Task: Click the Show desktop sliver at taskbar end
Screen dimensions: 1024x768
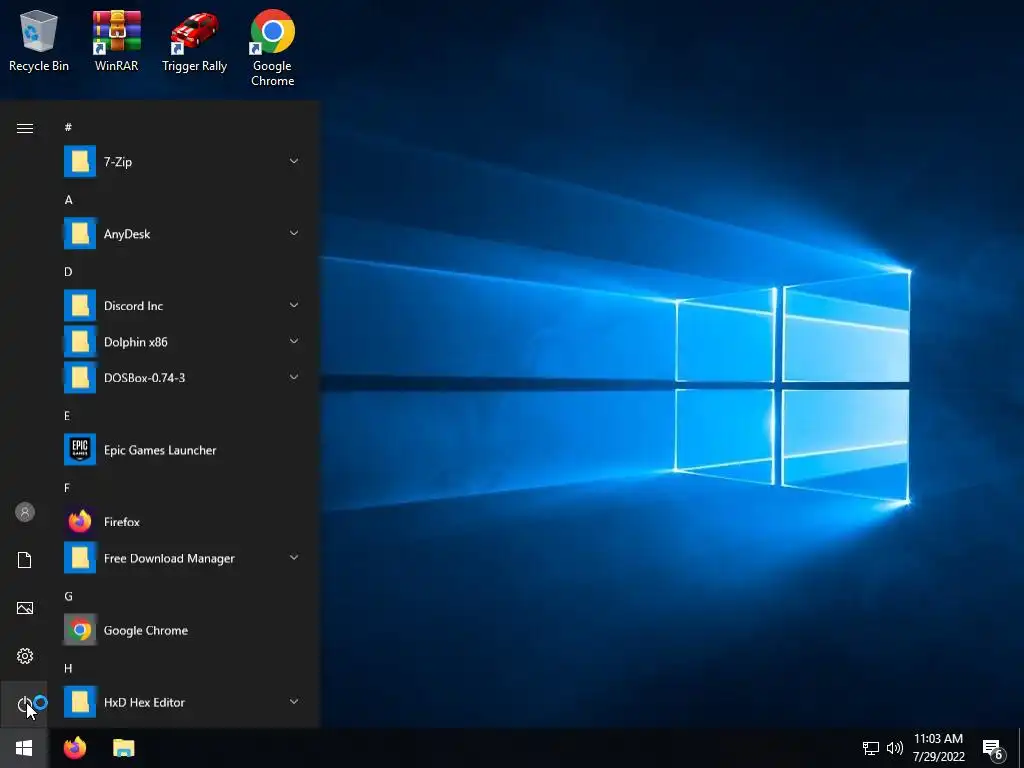Action: [1021, 748]
